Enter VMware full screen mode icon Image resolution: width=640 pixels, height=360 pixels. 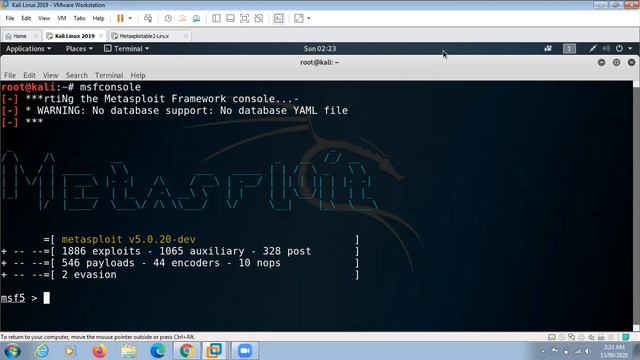pos(244,18)
